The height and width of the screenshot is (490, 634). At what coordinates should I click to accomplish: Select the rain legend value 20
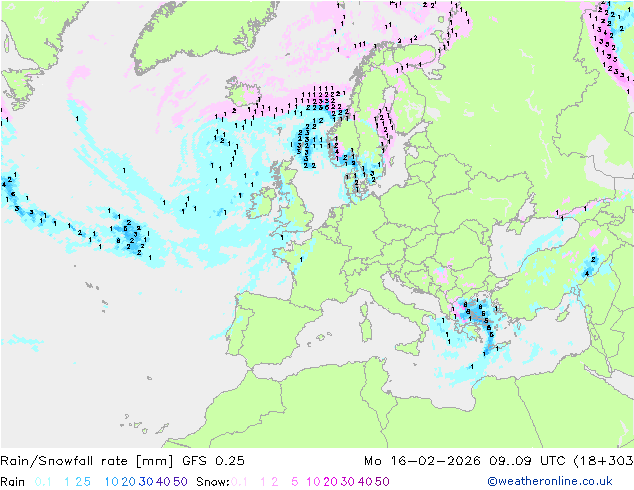click(129, 482)
